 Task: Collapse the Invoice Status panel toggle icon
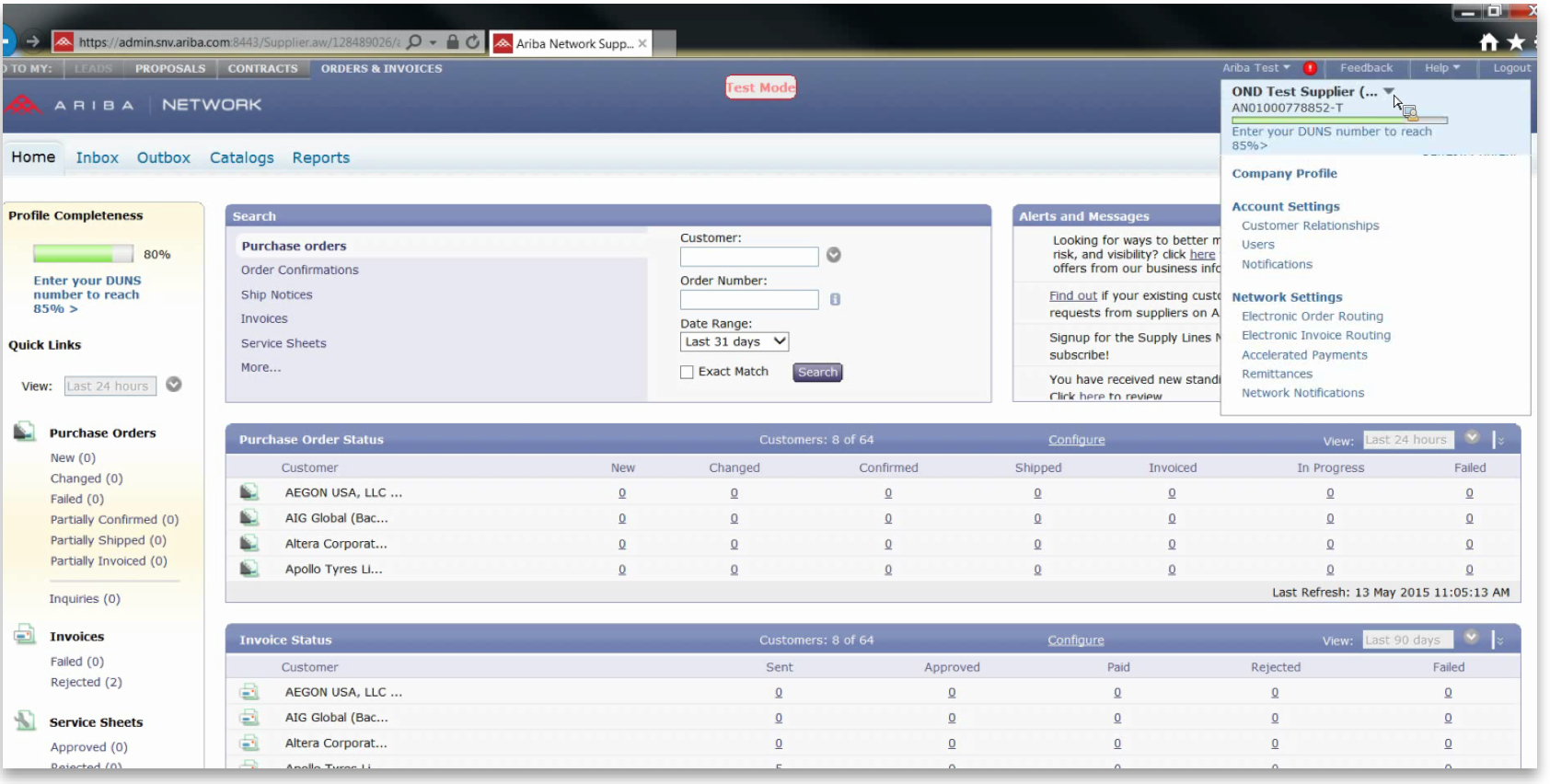[x=1498, y=640]
